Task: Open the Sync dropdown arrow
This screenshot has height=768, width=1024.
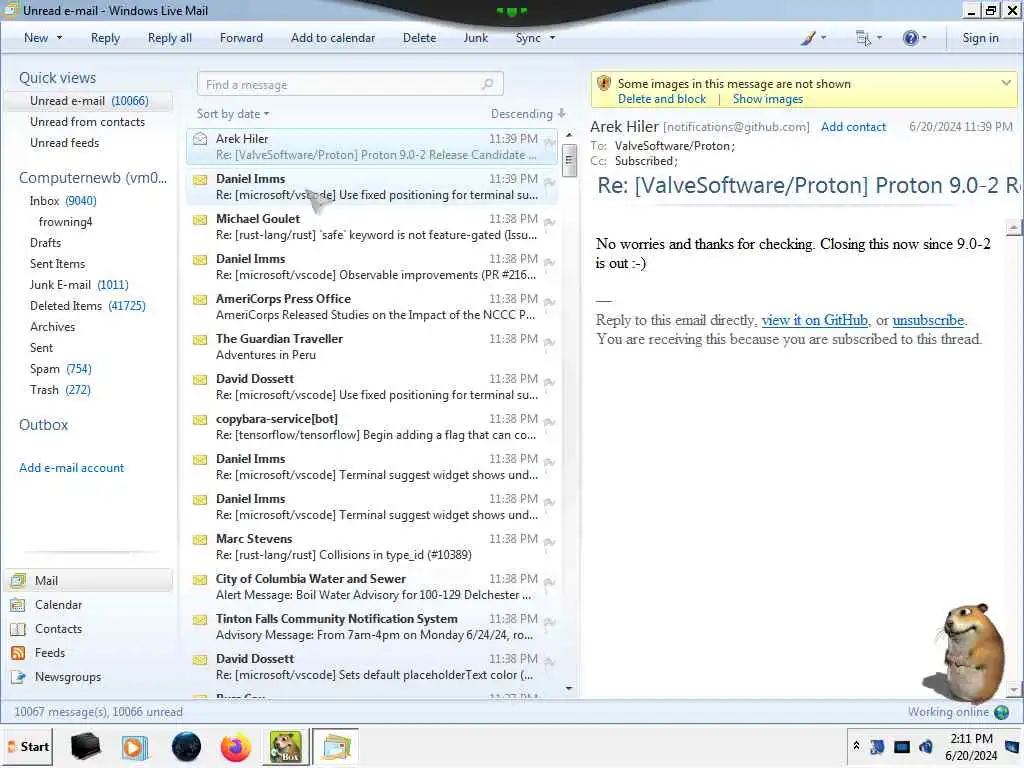Action: tap(552, 38)
